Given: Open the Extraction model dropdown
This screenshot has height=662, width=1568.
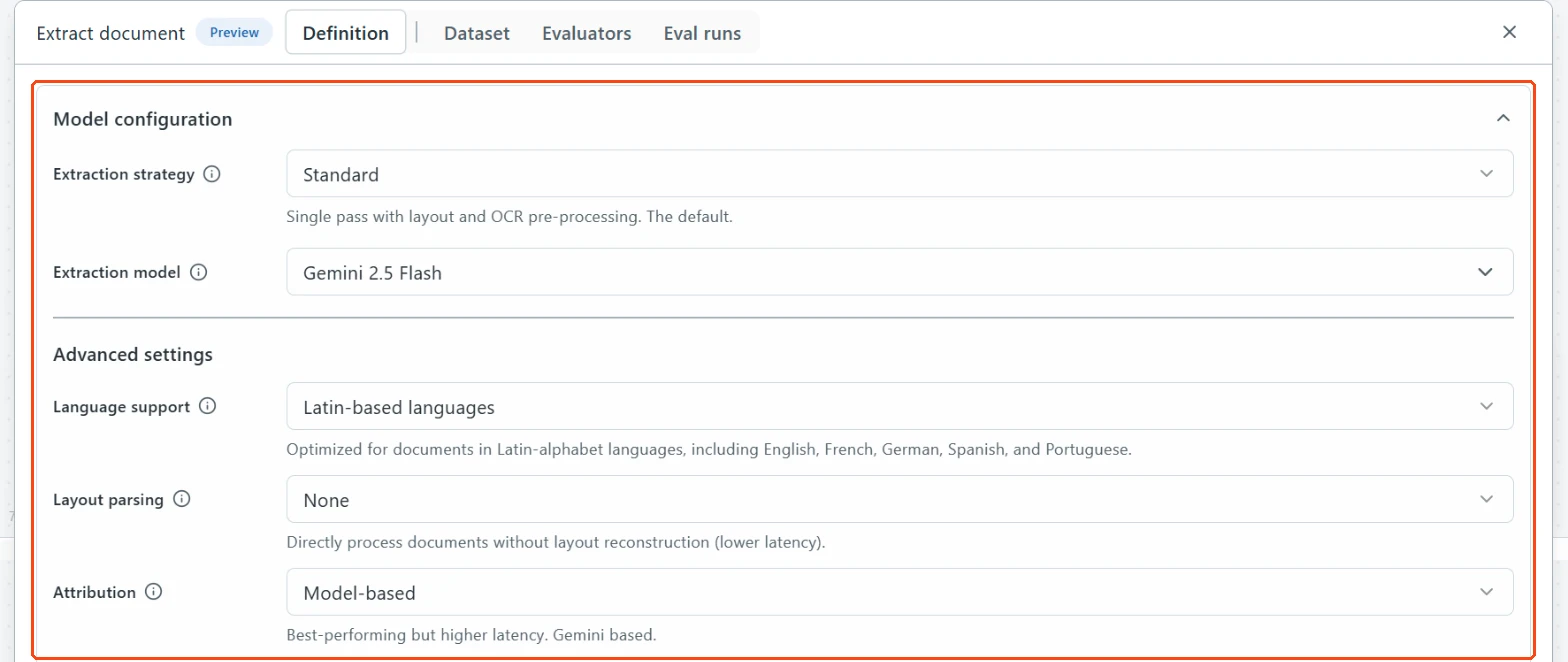Looking at the screenshot, I should 899,272.
